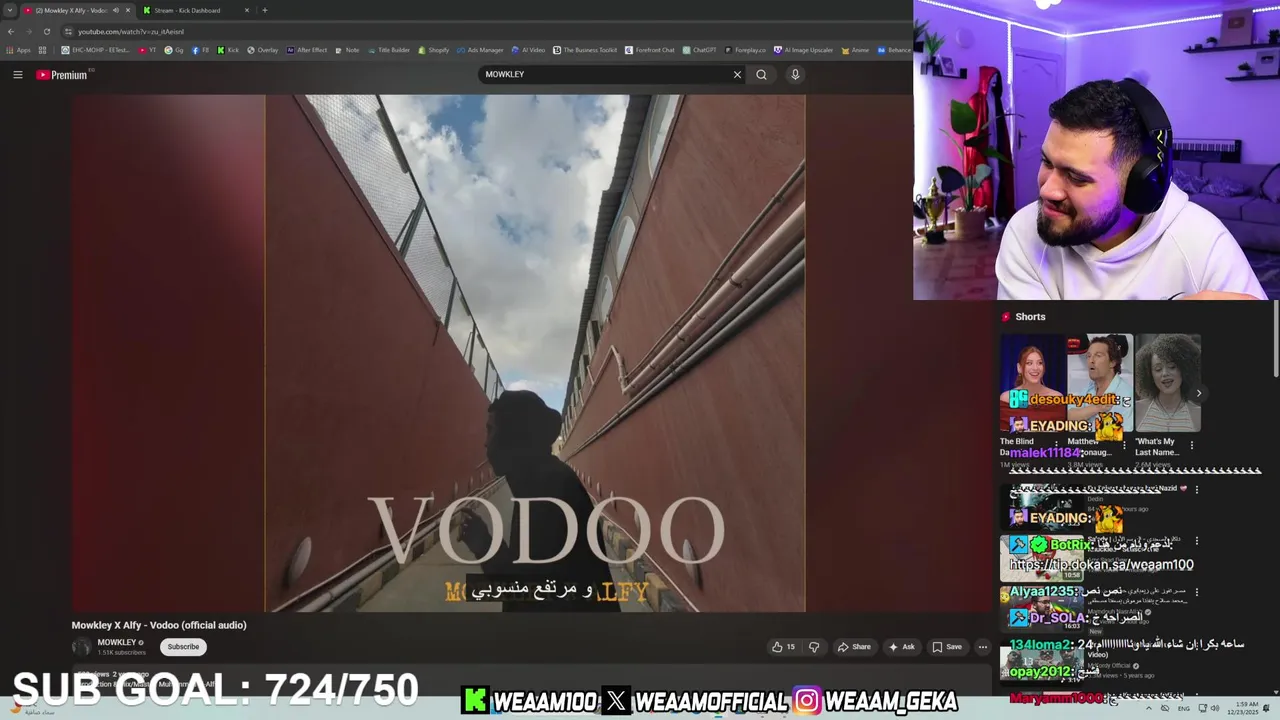Open The Blind short thumbnail
This screenshot has width=1280, height=720.
(x=1032, y=383)
